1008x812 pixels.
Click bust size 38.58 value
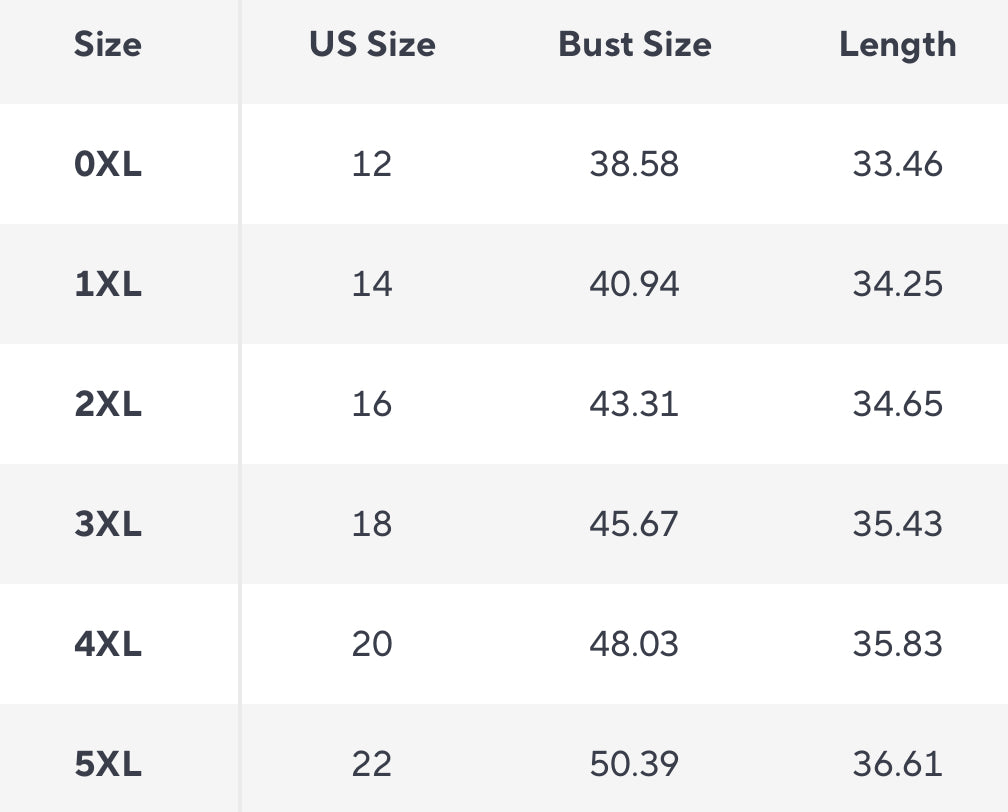click(x=634, y=164)
